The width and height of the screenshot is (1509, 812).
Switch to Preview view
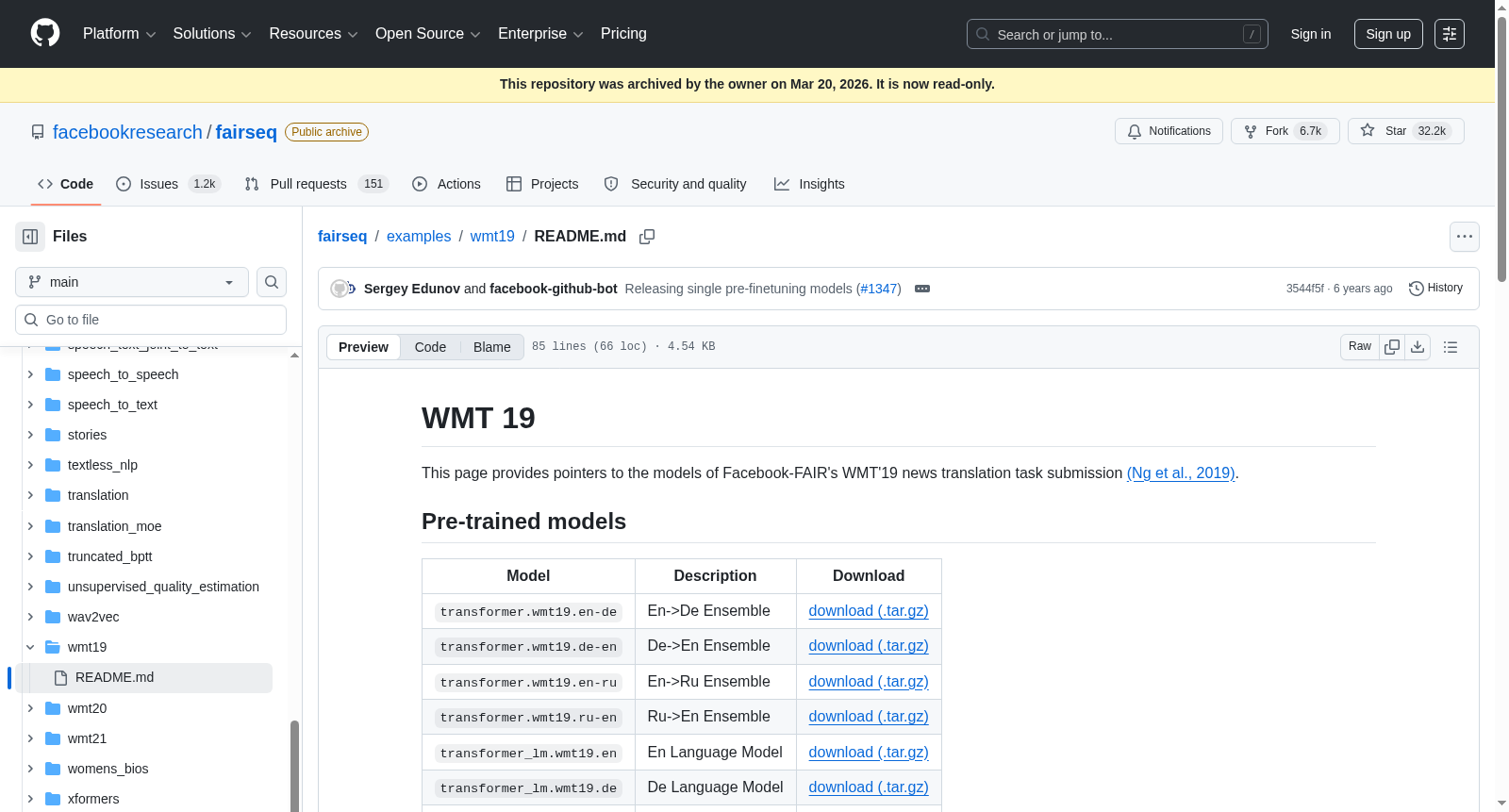[363, 347]
